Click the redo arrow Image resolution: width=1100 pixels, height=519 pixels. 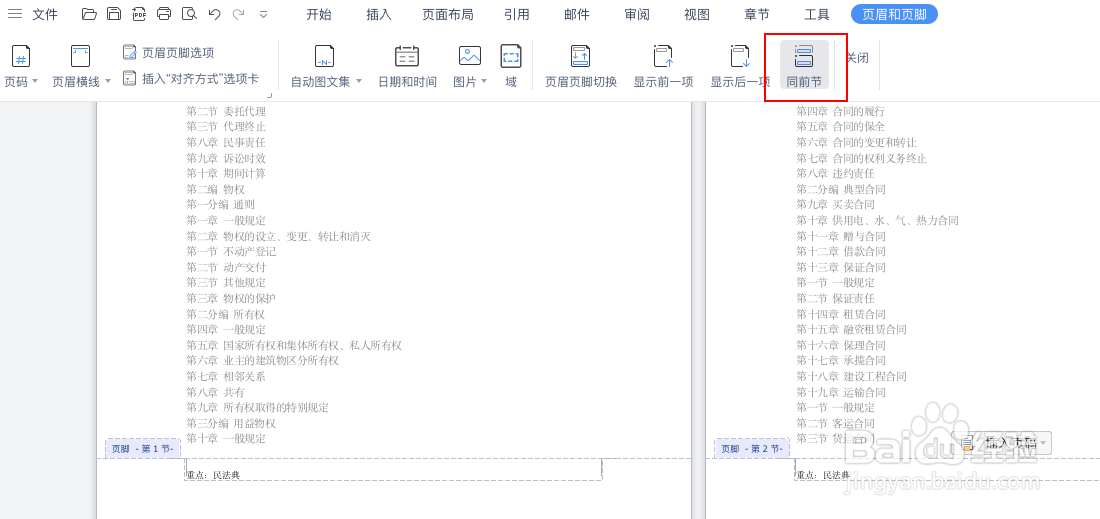239,13
